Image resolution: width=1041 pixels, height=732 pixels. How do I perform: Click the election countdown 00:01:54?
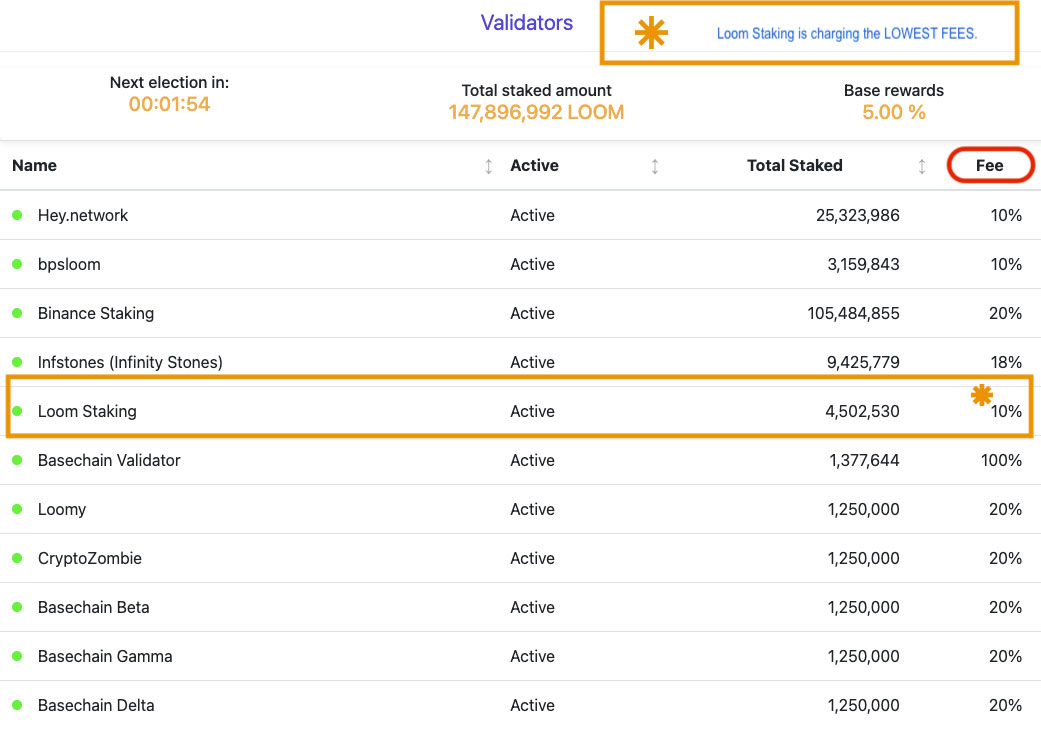pyautogui.click(x=169, y=104)
